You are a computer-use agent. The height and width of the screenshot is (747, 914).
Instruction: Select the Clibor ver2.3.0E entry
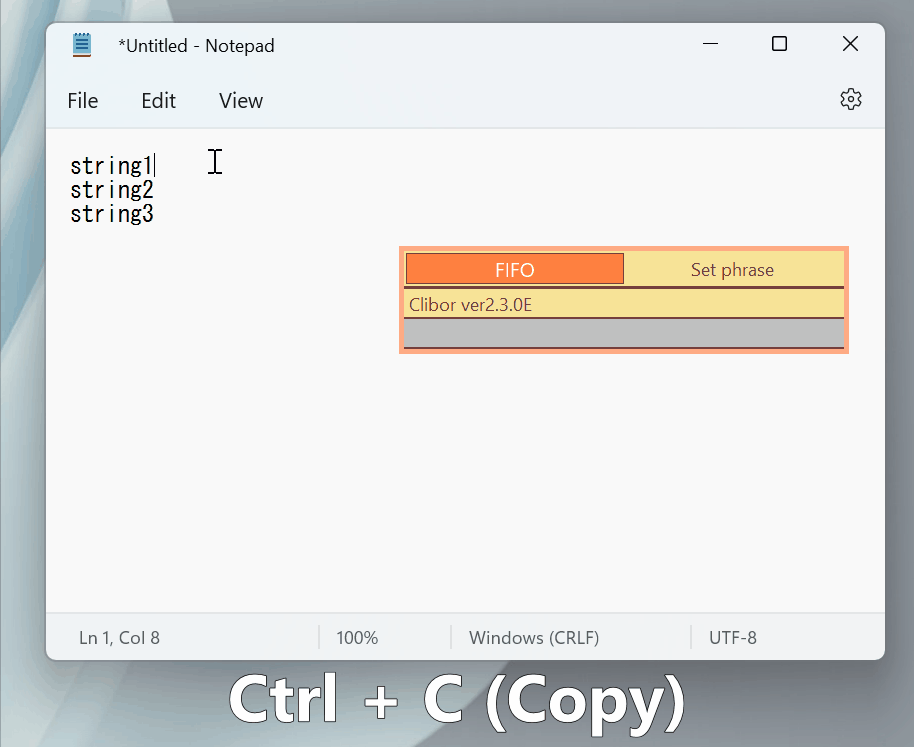(624, 304)
